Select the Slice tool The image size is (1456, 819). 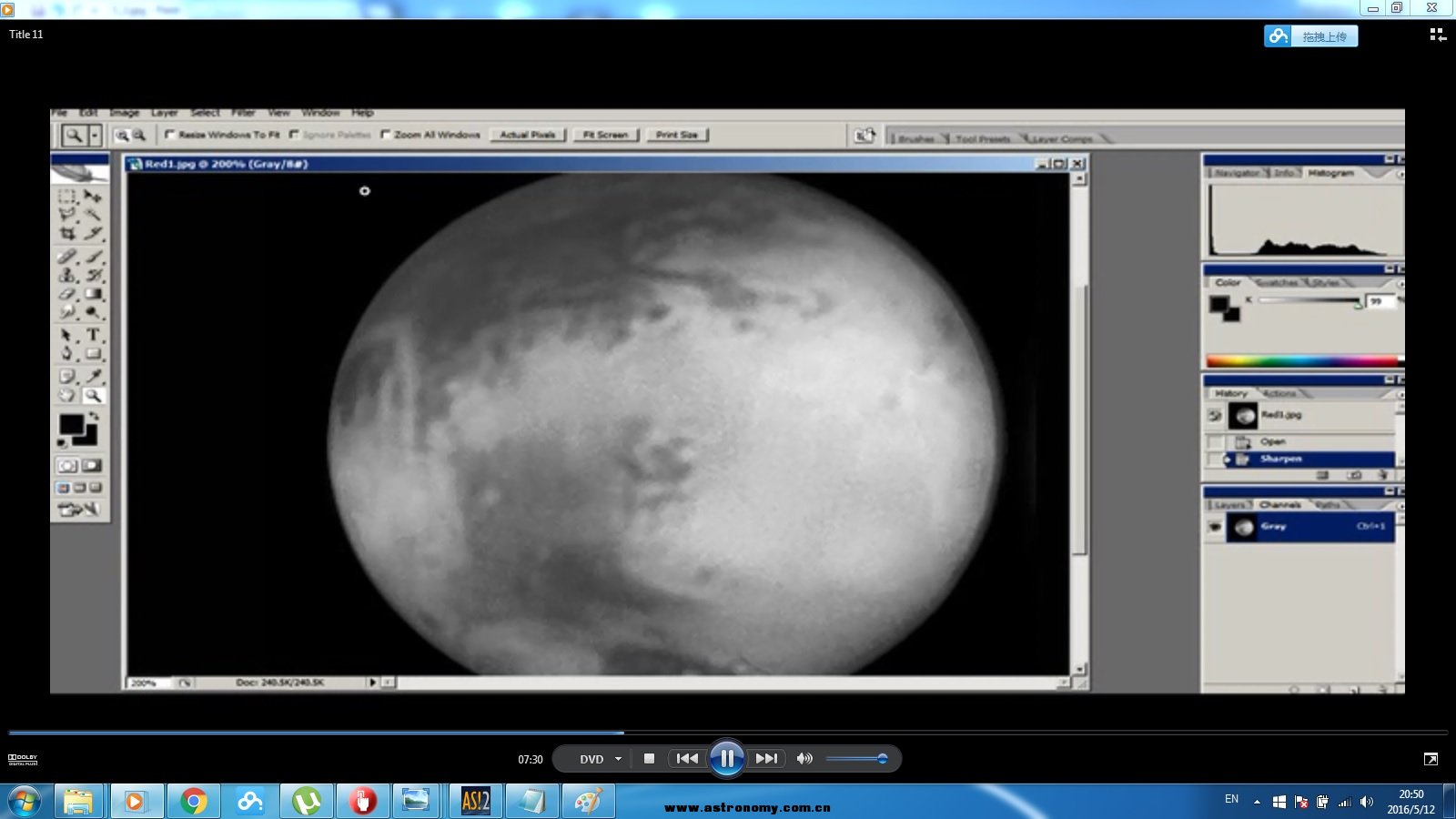93,233
